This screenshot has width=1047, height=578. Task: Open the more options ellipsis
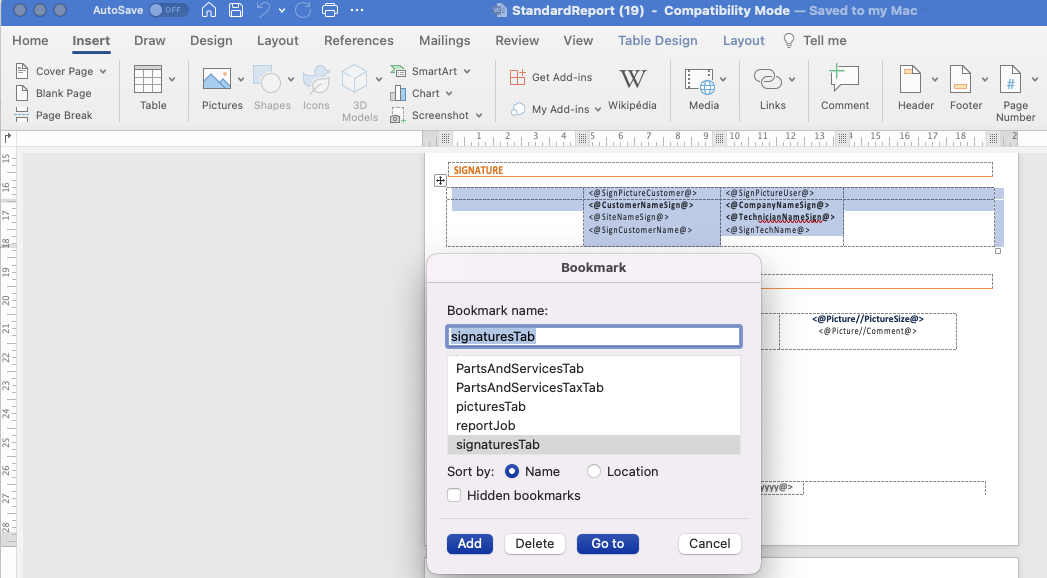pyautogui.click(x=357, y=10)
